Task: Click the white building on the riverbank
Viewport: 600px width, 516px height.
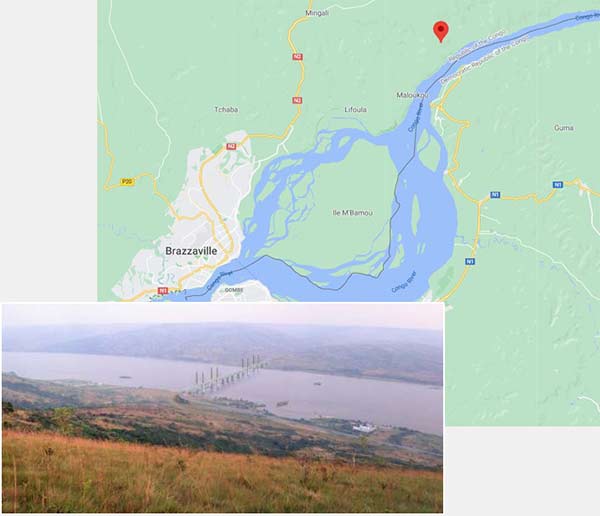Action: [364, 428]
